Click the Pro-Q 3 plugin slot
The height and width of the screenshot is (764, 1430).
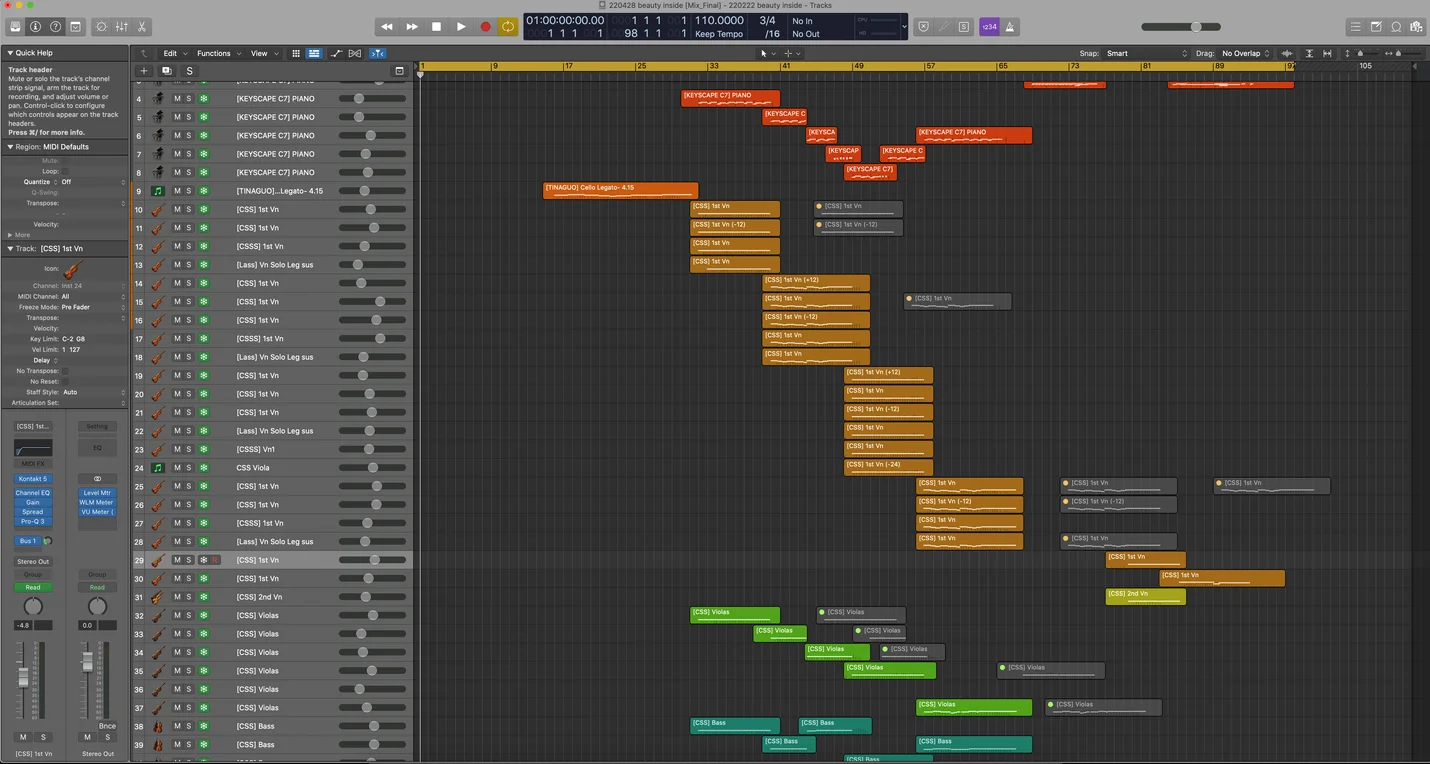tap(33, 521)
